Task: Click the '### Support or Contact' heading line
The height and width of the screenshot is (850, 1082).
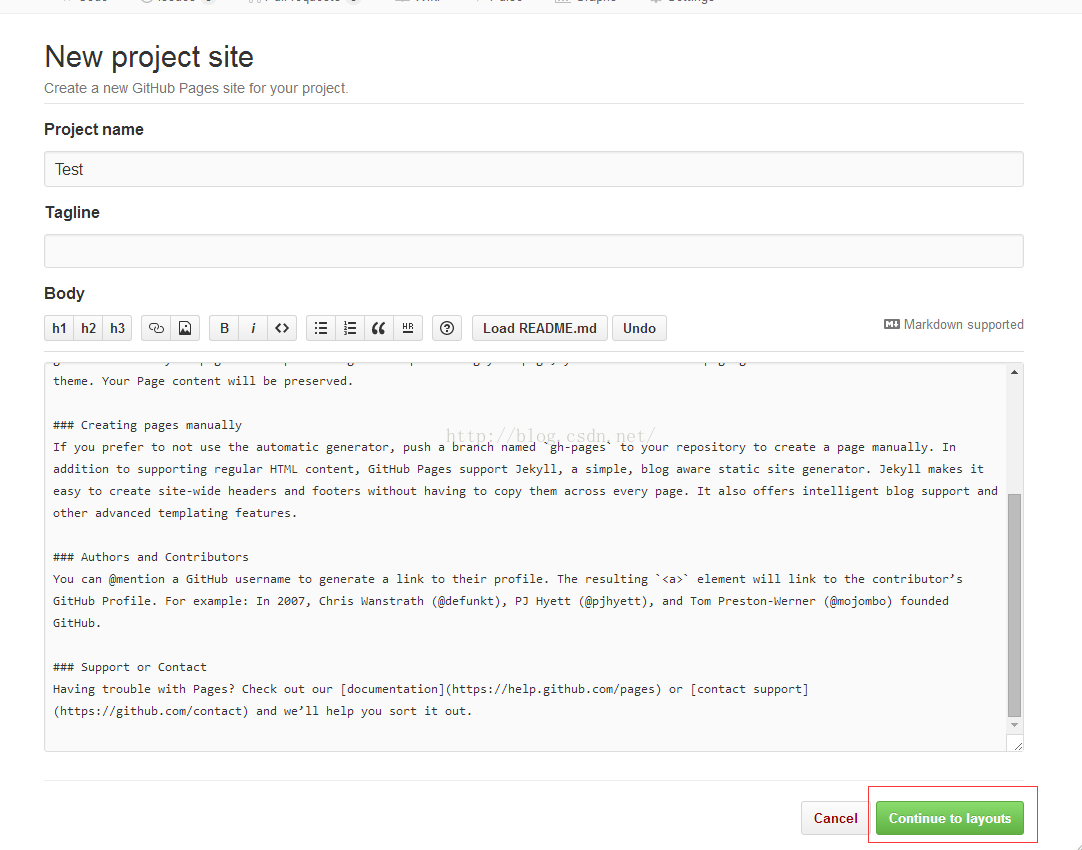Action: (x=130, y=667)
